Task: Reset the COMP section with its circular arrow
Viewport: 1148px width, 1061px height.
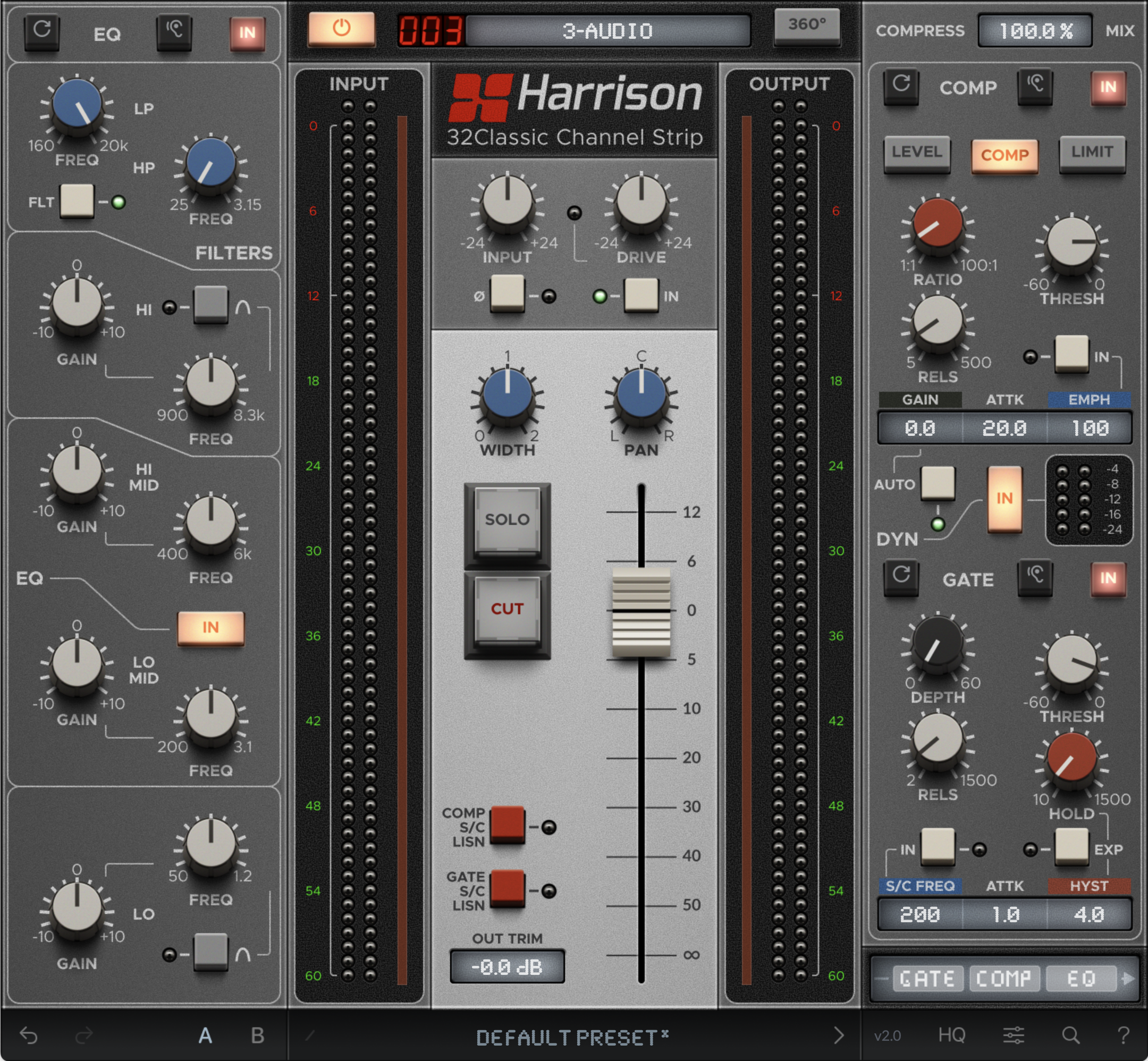Action: [901, 86]
